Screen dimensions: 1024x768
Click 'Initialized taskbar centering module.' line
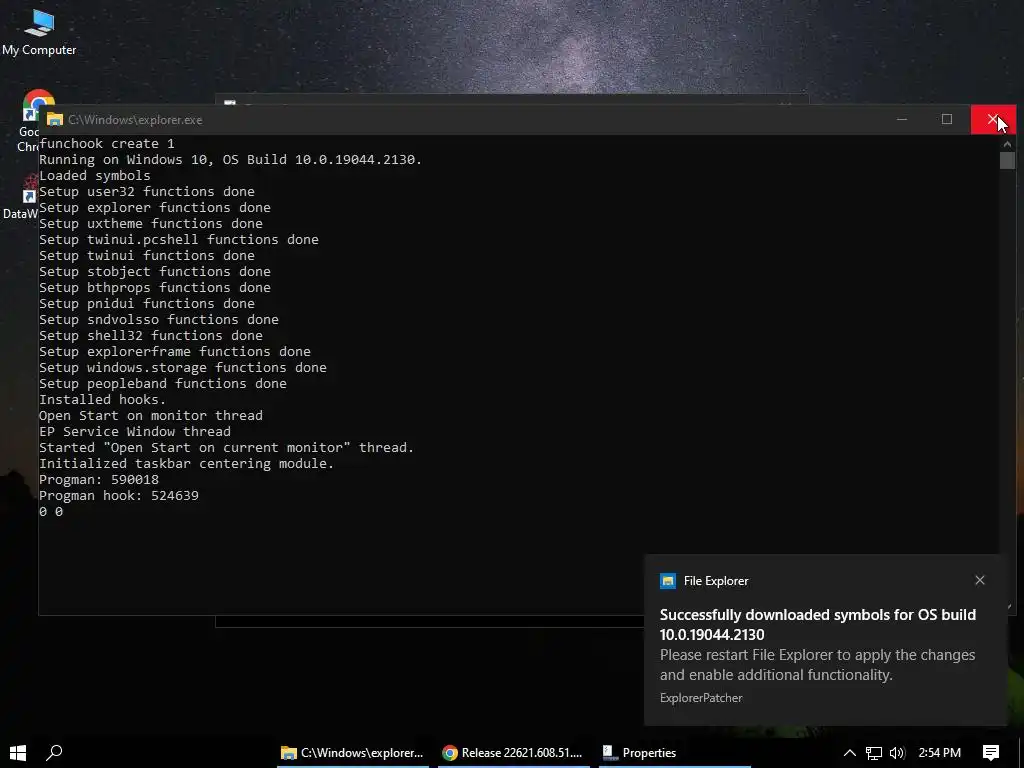coord(186,464)
